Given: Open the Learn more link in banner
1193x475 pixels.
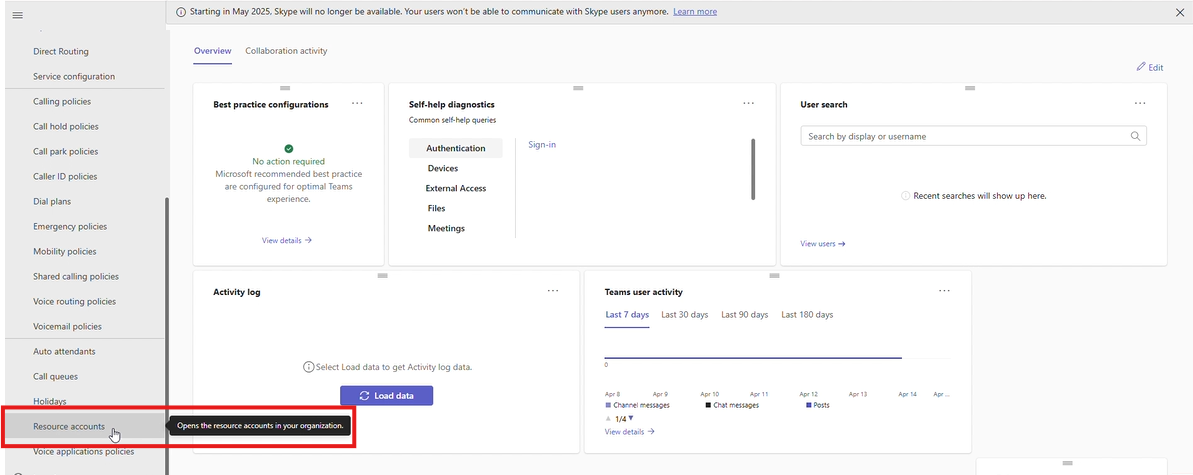Looking at the screenshot, I should pyautogui.click(x=695, y=12).
